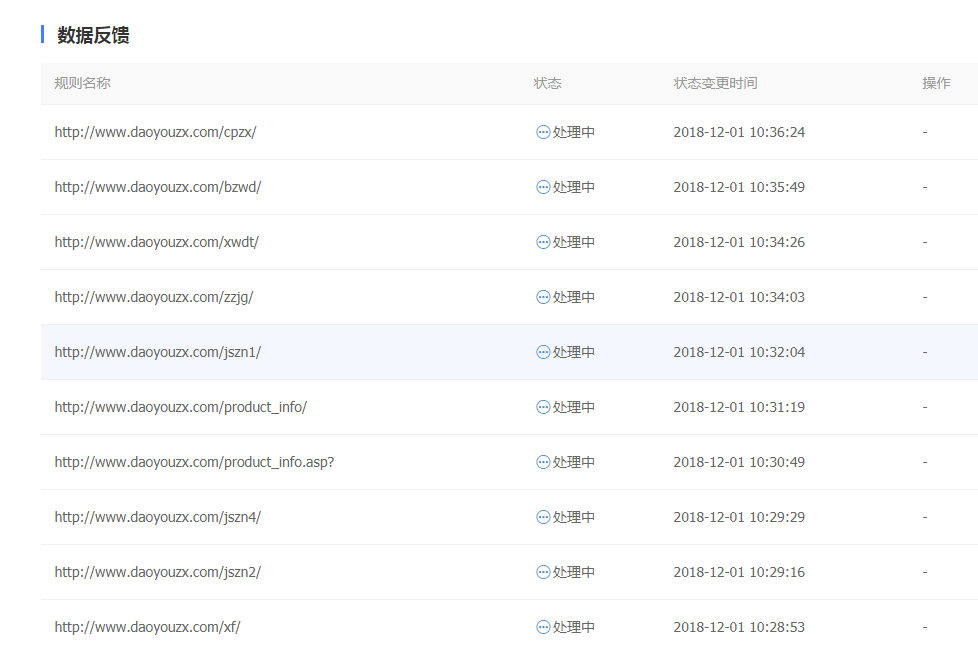
Task: Open the URL ending in /cpzx/
Action: click(x=155, y=132)
